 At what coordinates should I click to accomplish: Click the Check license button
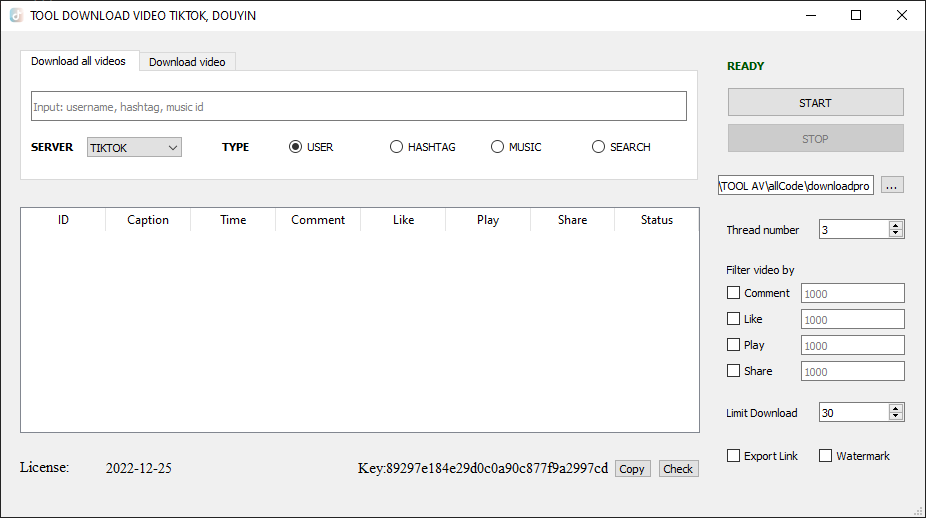click(x=679, y=469)
